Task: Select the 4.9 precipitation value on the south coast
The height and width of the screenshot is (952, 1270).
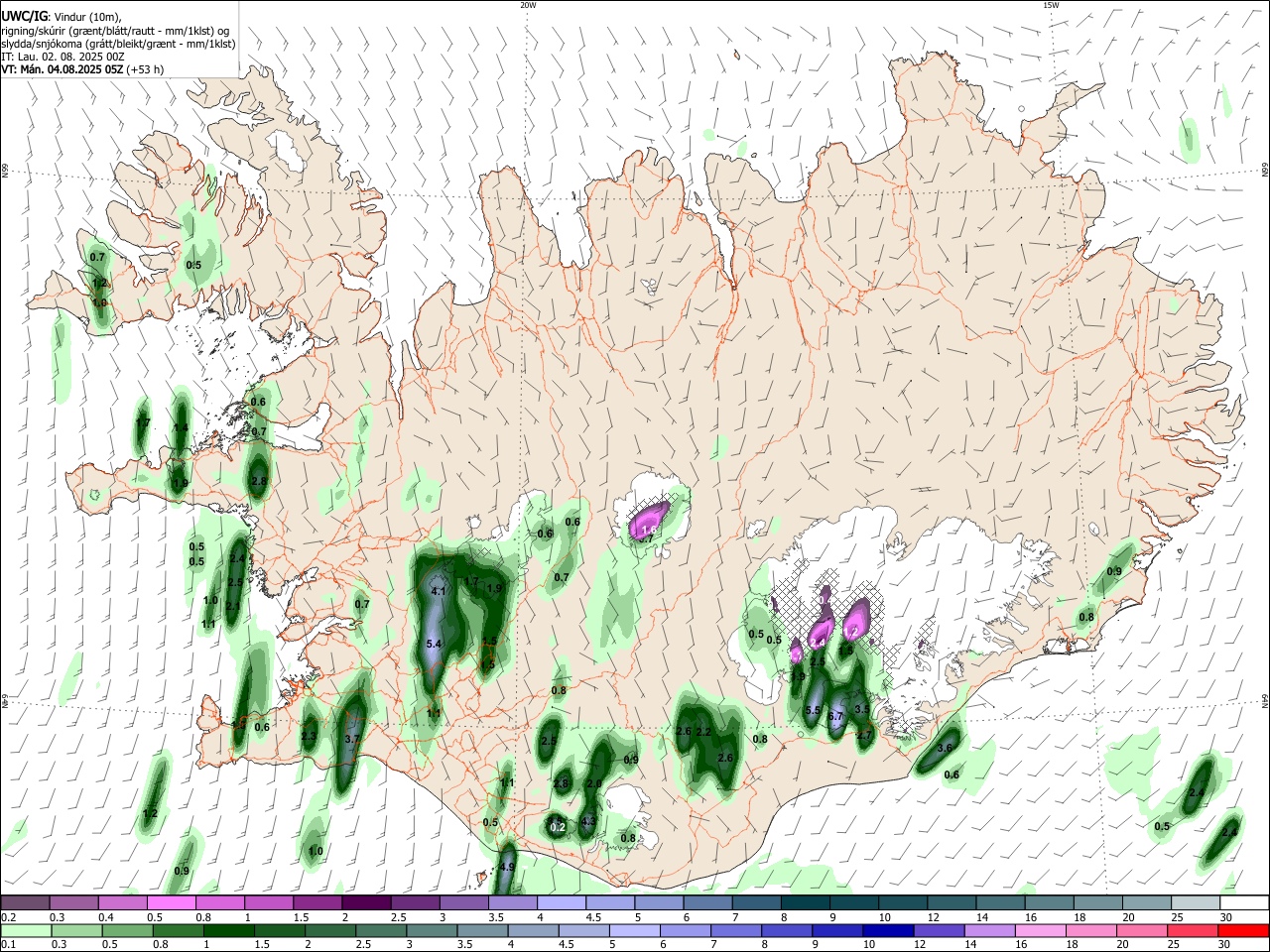Action: tap(507, 867)
